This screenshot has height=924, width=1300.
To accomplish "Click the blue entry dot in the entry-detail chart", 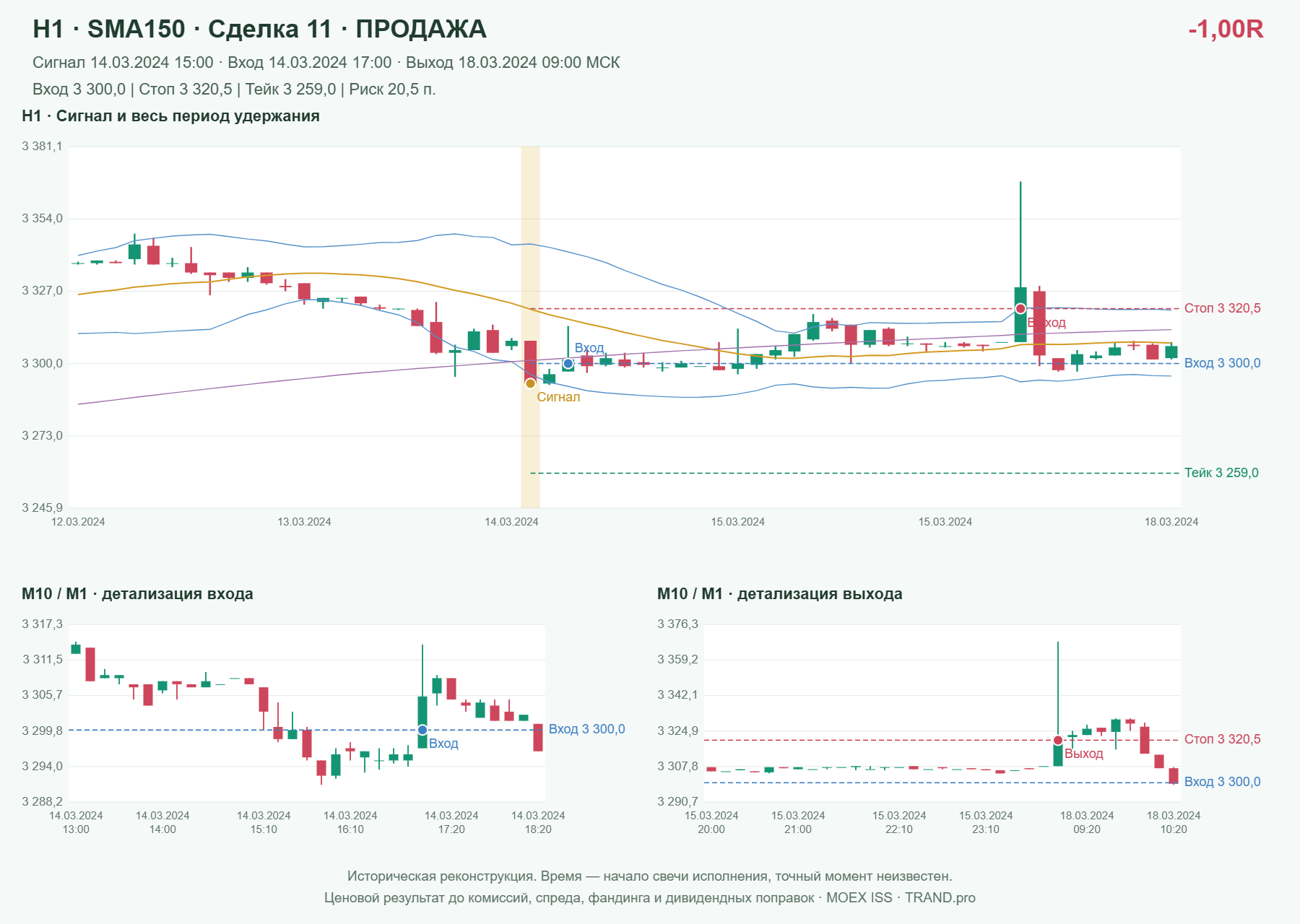I will [422, 731].
